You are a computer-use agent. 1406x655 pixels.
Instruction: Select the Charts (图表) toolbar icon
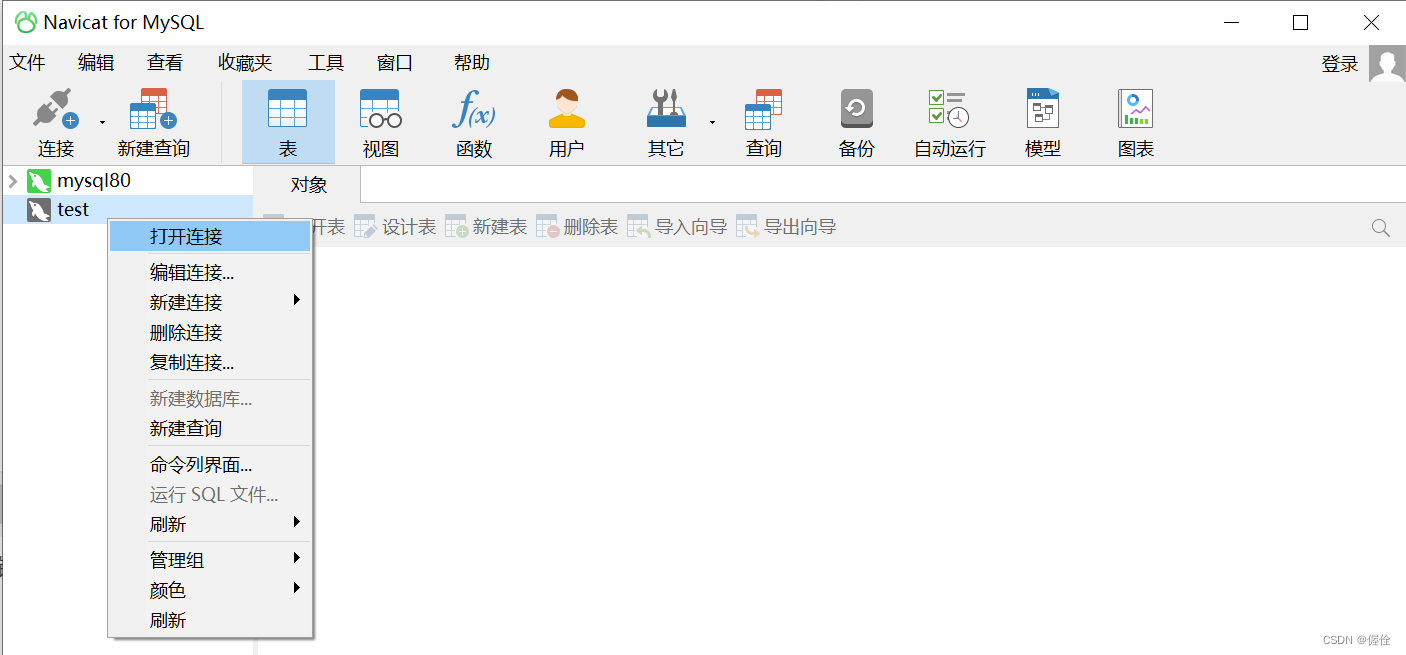coord(1136,109)
